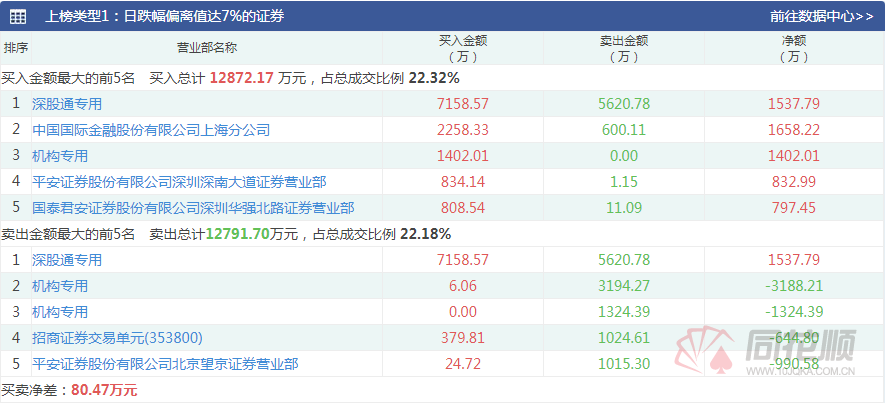Image resolution: width=885 pixels, height=403 pixels.
Task: Select the 营业部名称 column header
Action: click(207, 48)
